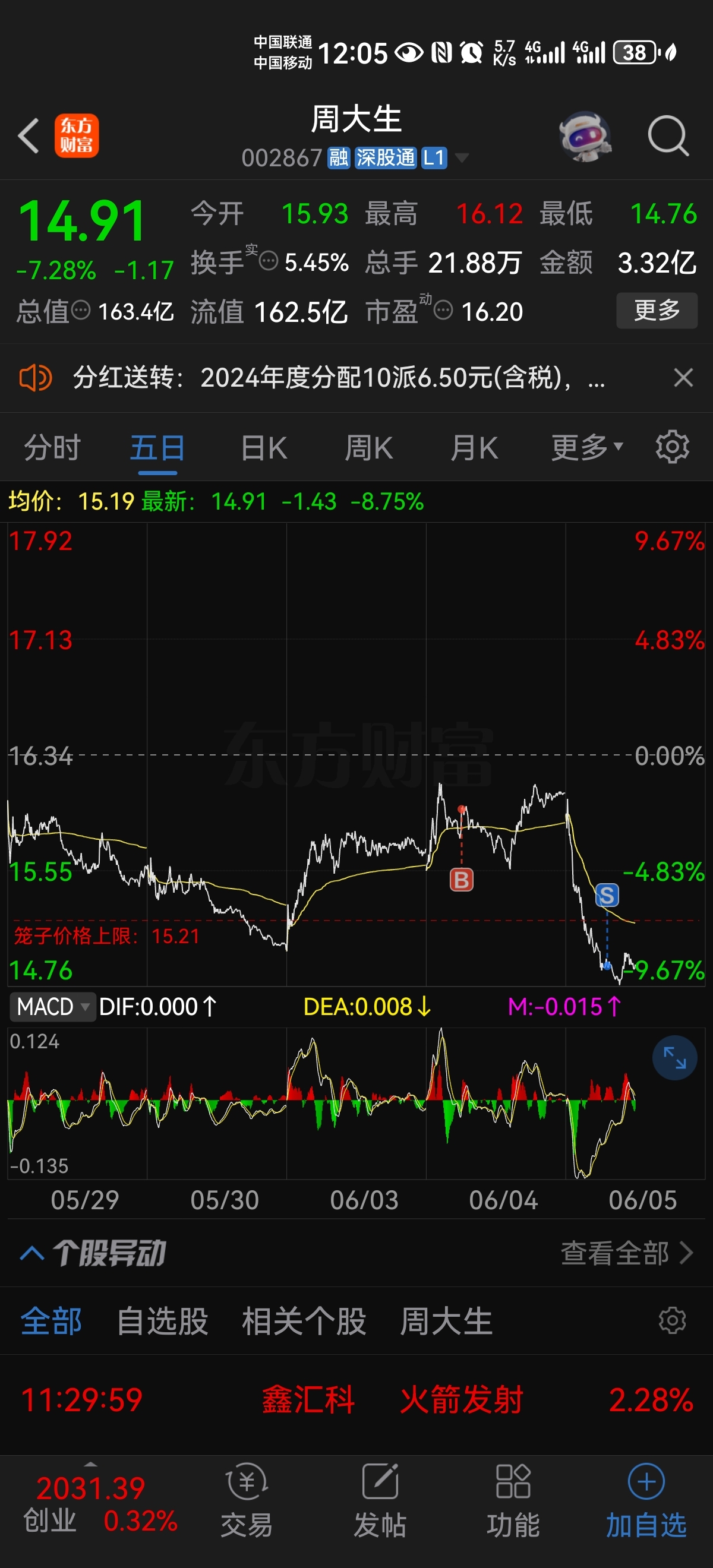713x1568 pixels.
Task: Open the 更多 chart period dropdown
Action: pyautogui.click(x=587, y=447)
